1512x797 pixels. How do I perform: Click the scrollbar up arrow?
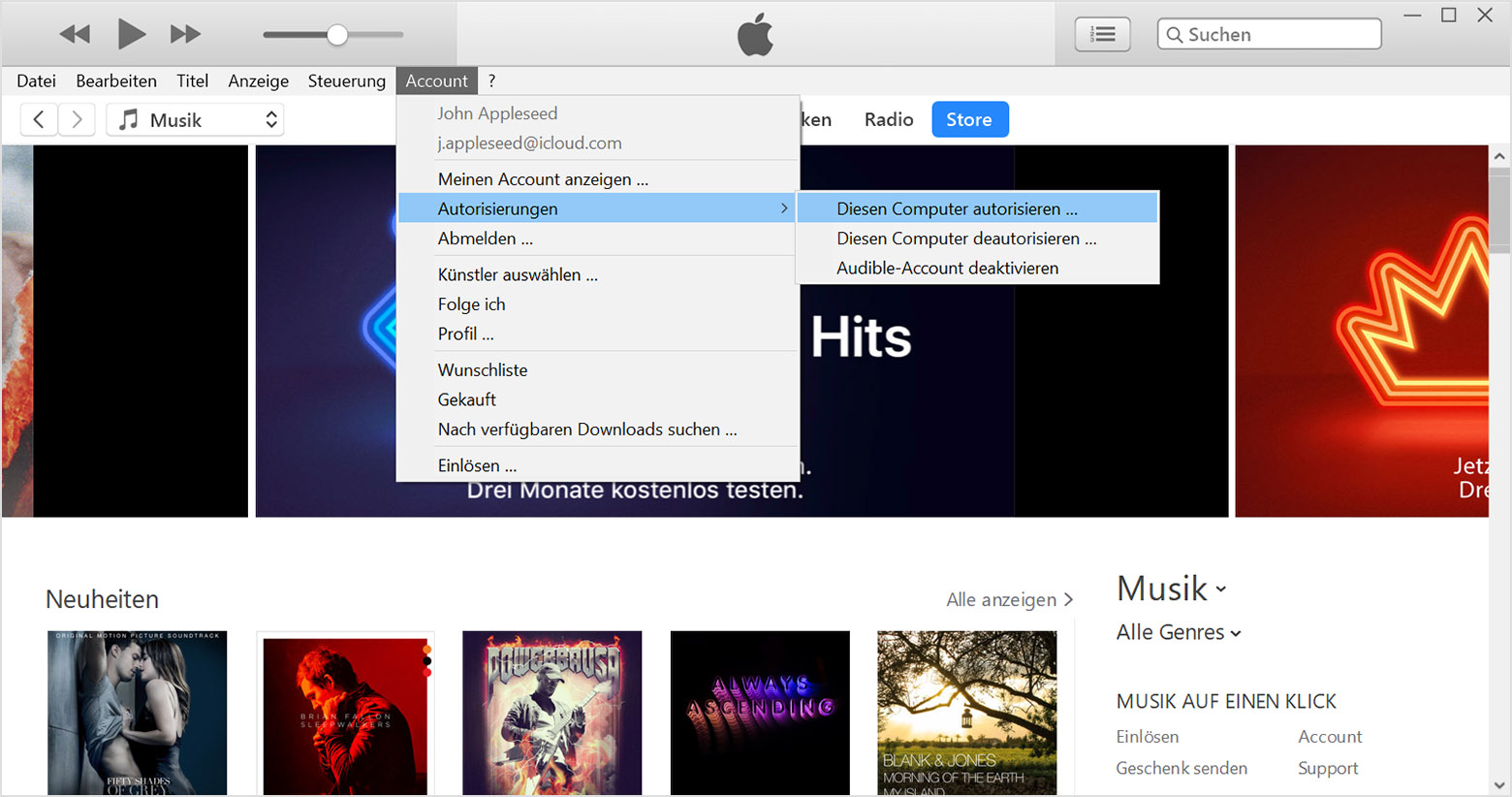click(1499, 156)
